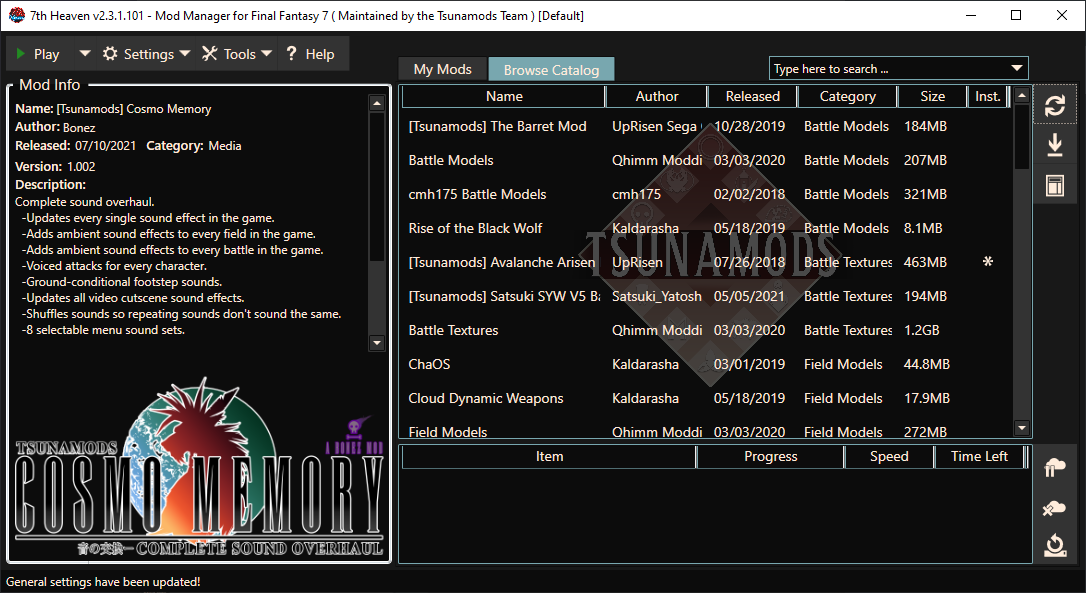This screenshot has height=593, width=1086.
Task: Select the Battle Models mod by Qhimm
Action: [x=706, y=160]
